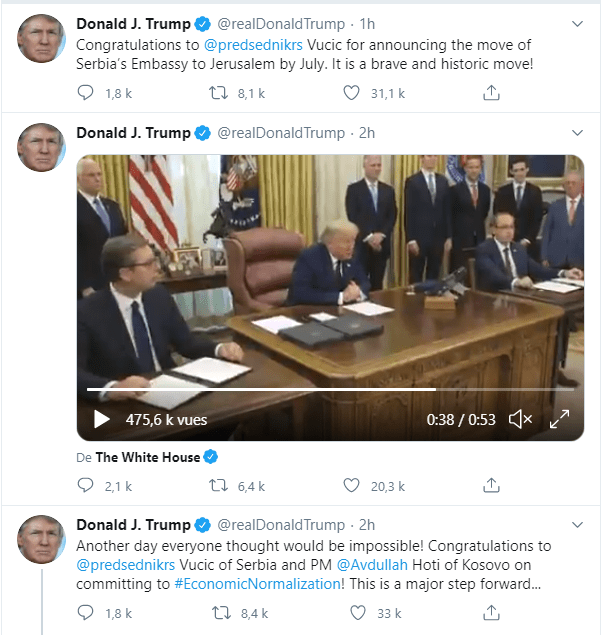
Task: Like the Economic Normalization tweet
Action: [x=358, y=613]
